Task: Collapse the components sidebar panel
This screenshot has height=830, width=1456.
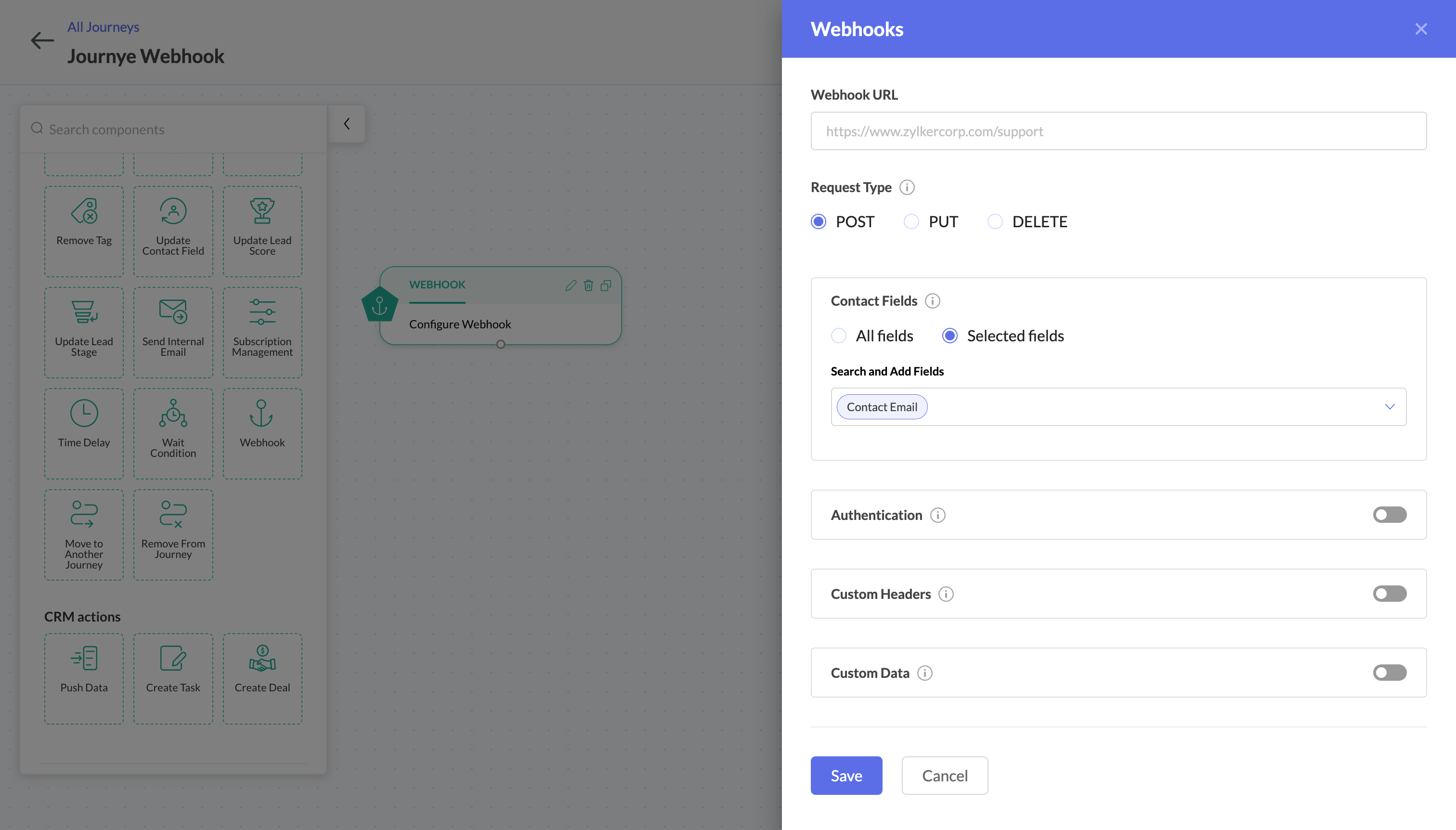Action: pos(347,124)
